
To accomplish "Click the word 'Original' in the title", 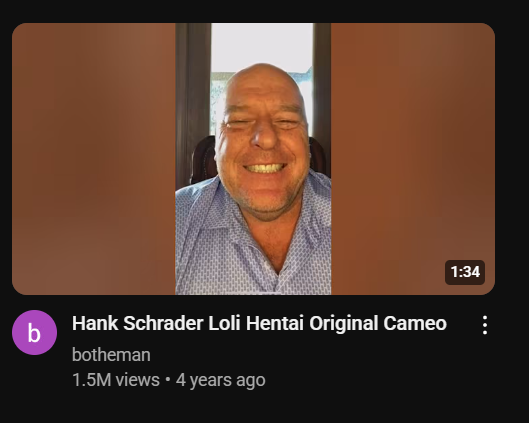I will tap(343, 323).
